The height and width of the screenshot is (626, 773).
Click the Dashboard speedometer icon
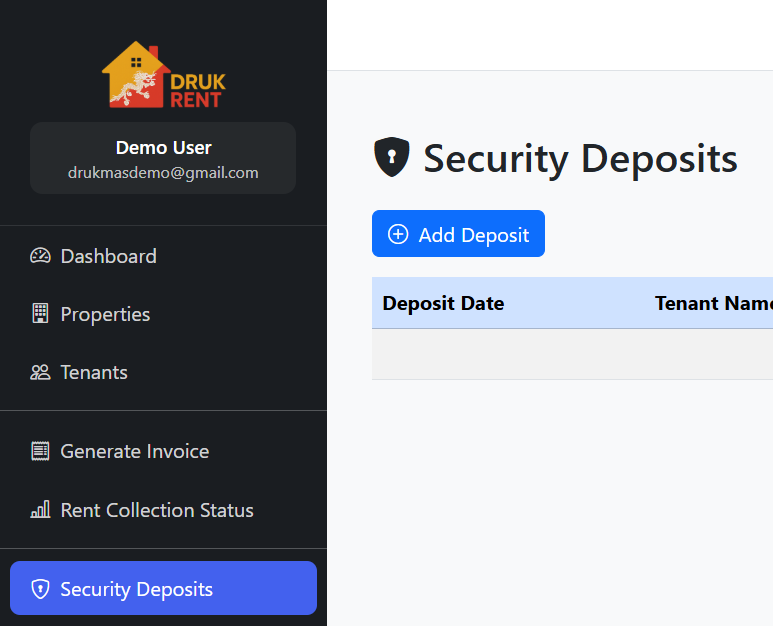(40, 256)
